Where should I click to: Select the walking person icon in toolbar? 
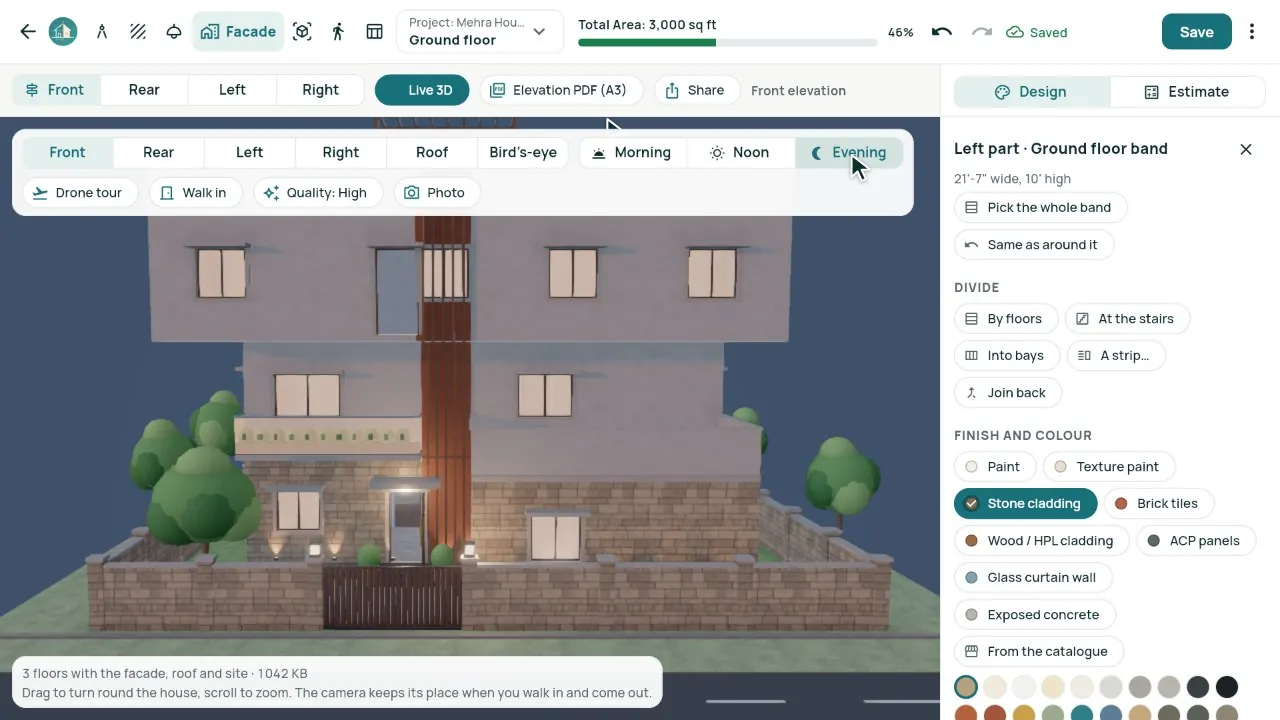(338, 32)
